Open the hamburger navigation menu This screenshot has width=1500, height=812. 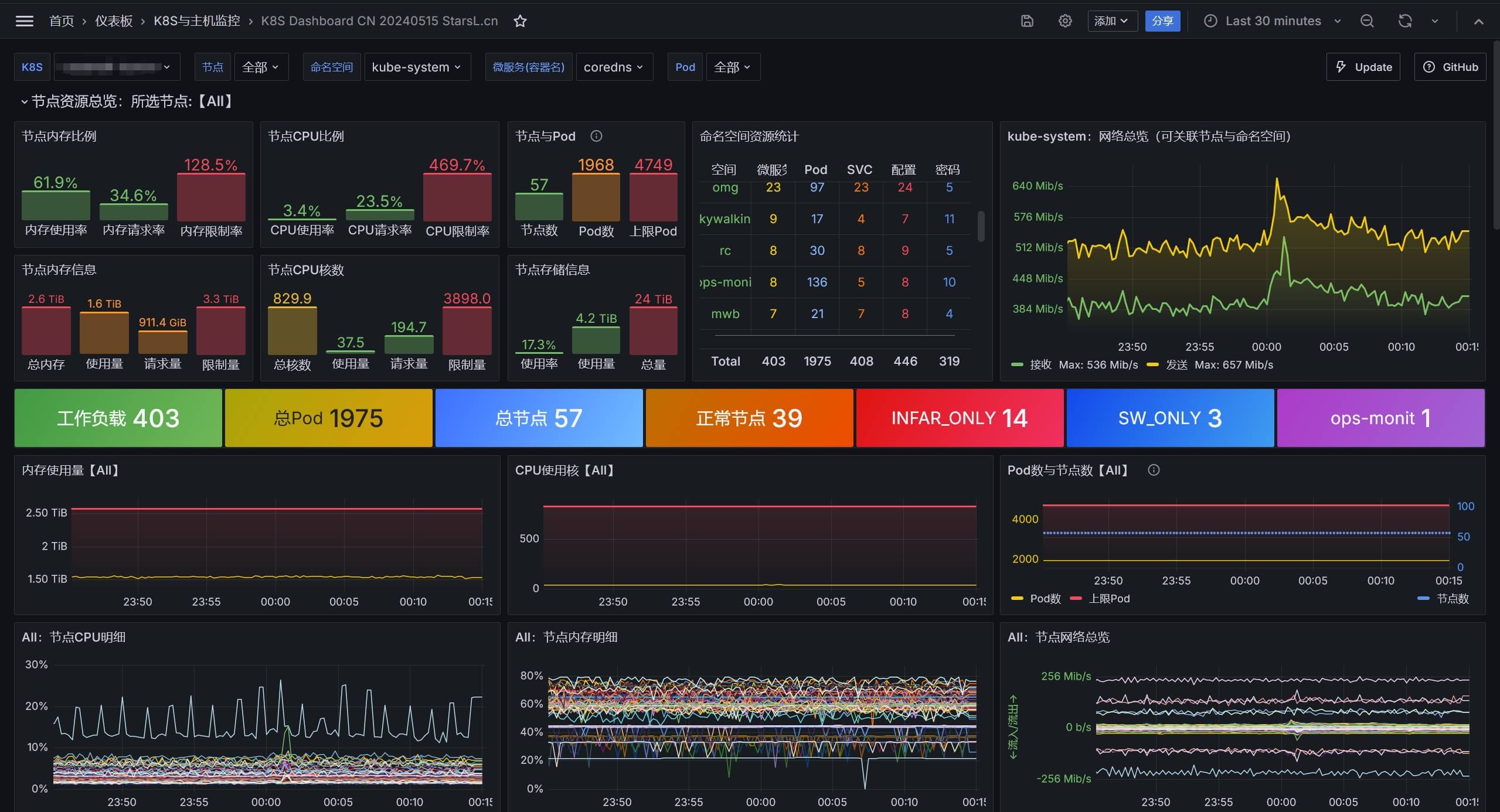[24, 21]
